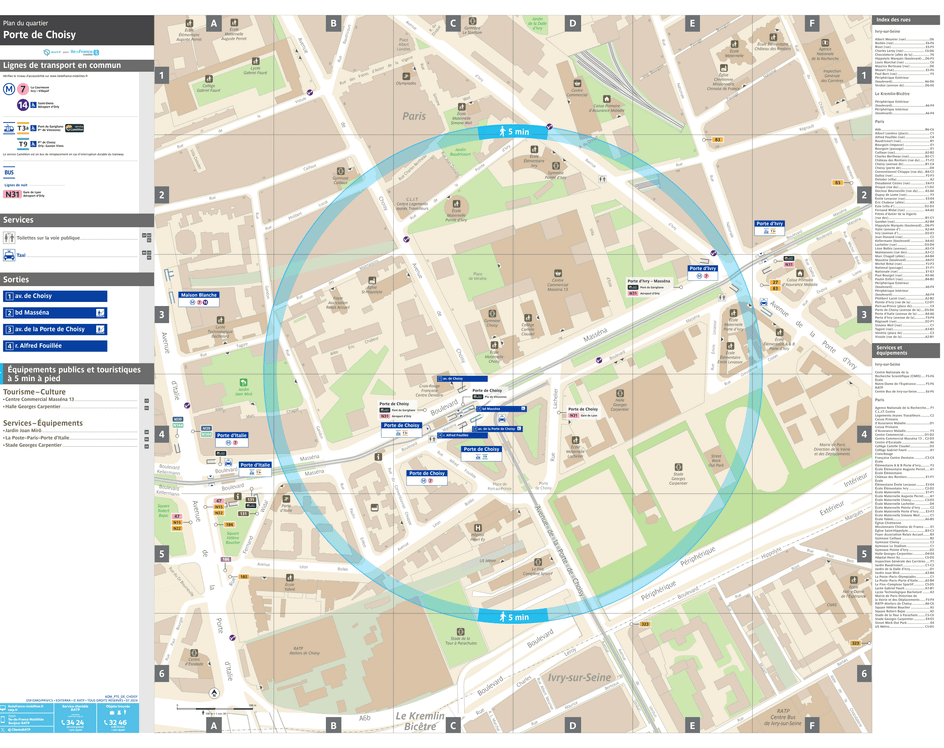
Task: Click the compass arrow at bottom left of map
Action: [x=214, y=693]
